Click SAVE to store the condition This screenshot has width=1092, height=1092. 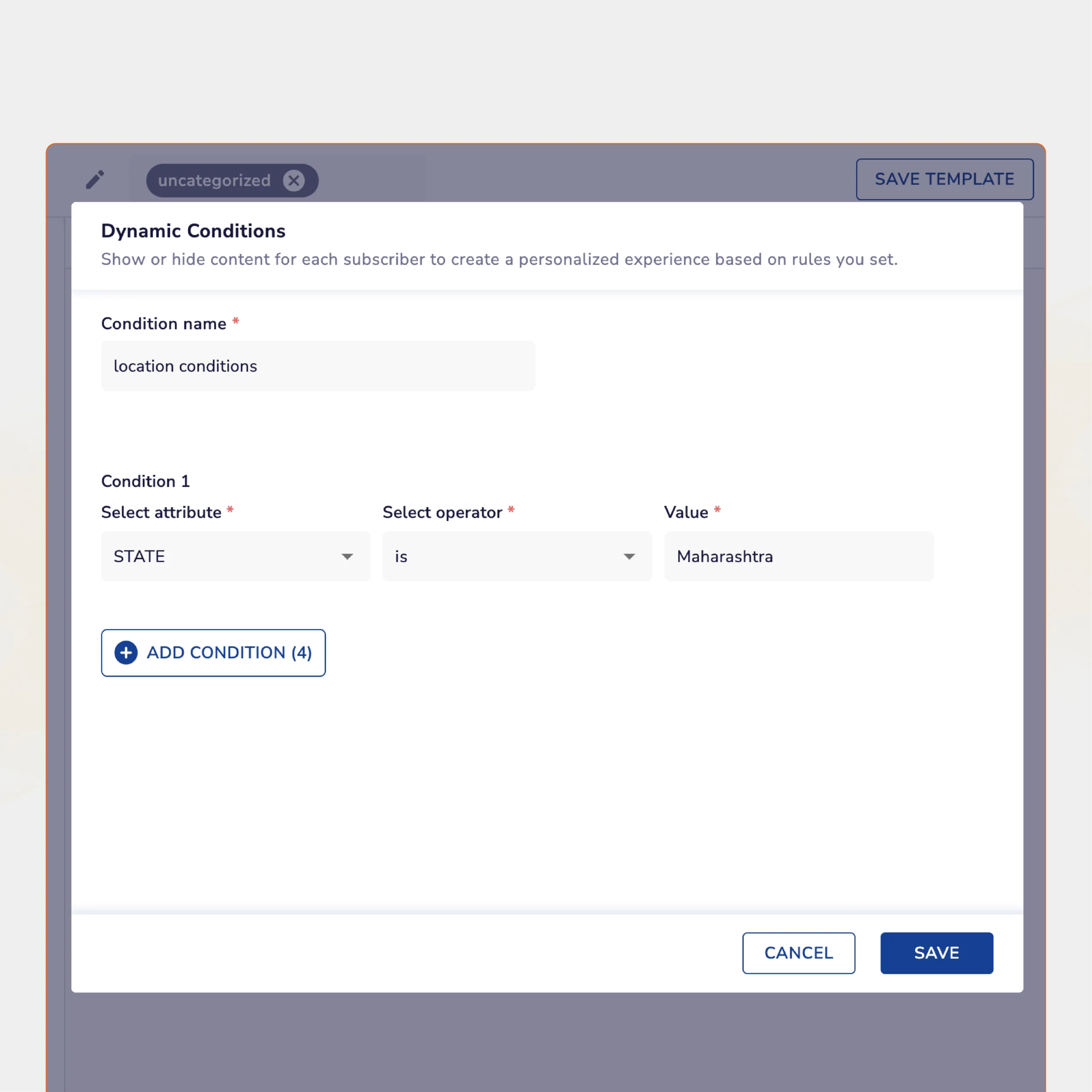936,953
